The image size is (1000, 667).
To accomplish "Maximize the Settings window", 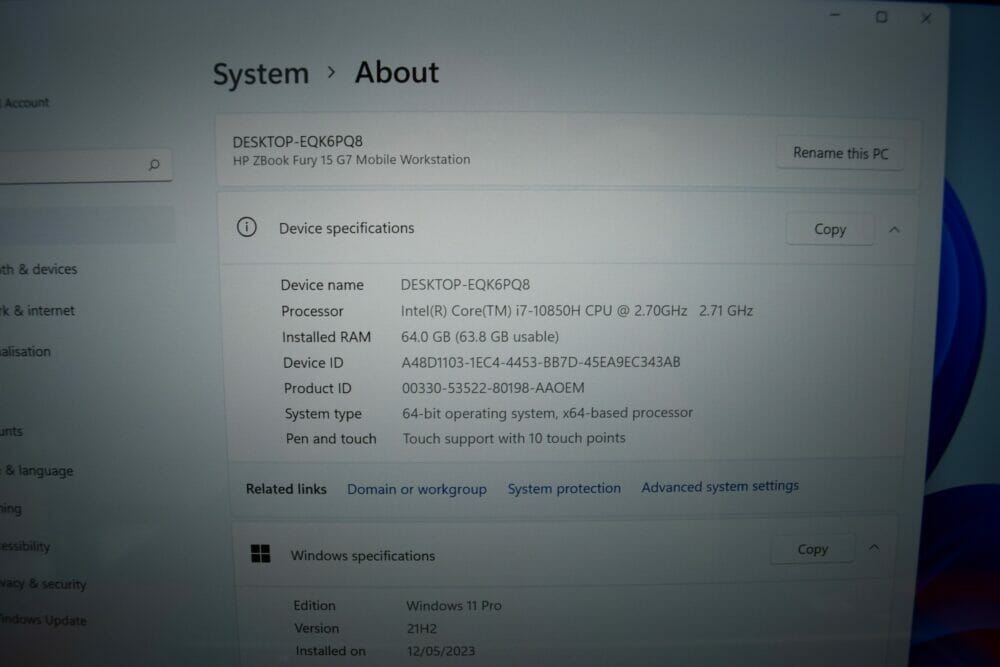I will (881, 17).
